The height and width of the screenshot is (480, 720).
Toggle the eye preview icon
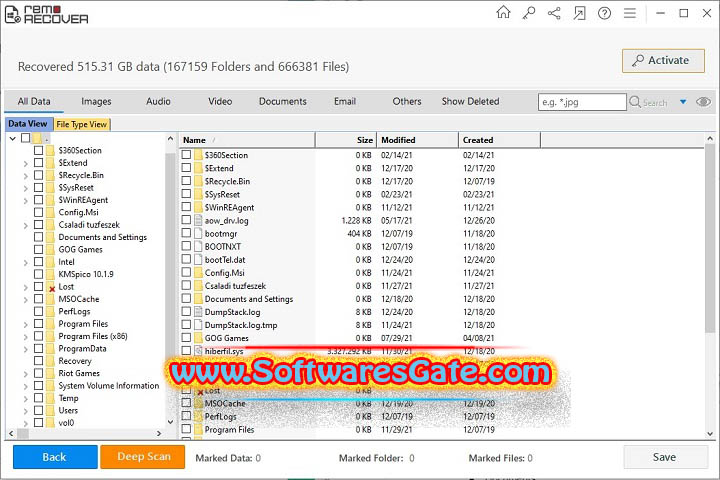(703, 102)
